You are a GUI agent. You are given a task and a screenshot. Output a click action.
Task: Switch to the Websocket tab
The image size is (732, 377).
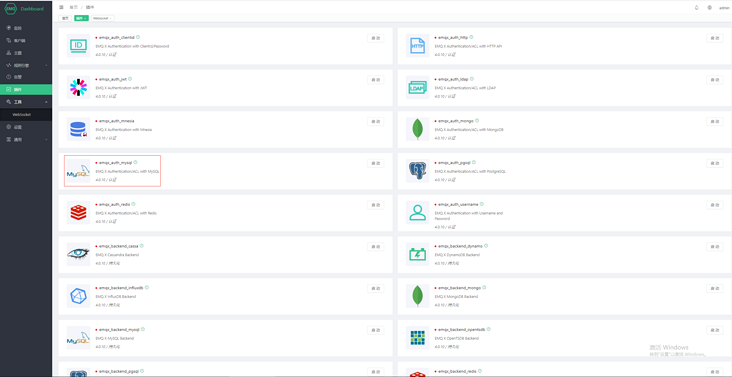(x=102, y=18)
